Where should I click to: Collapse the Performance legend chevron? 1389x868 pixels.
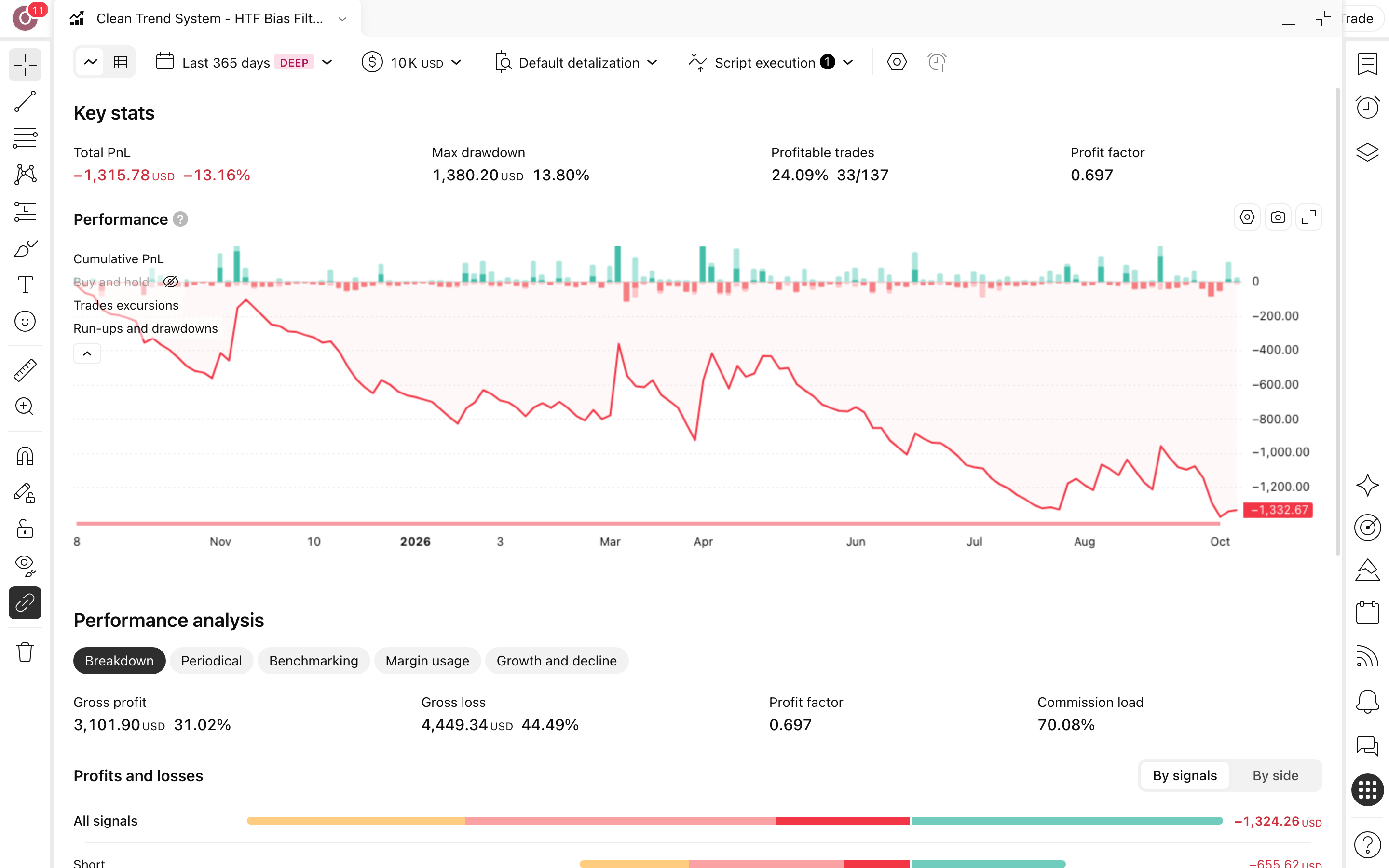click(87, 353)
